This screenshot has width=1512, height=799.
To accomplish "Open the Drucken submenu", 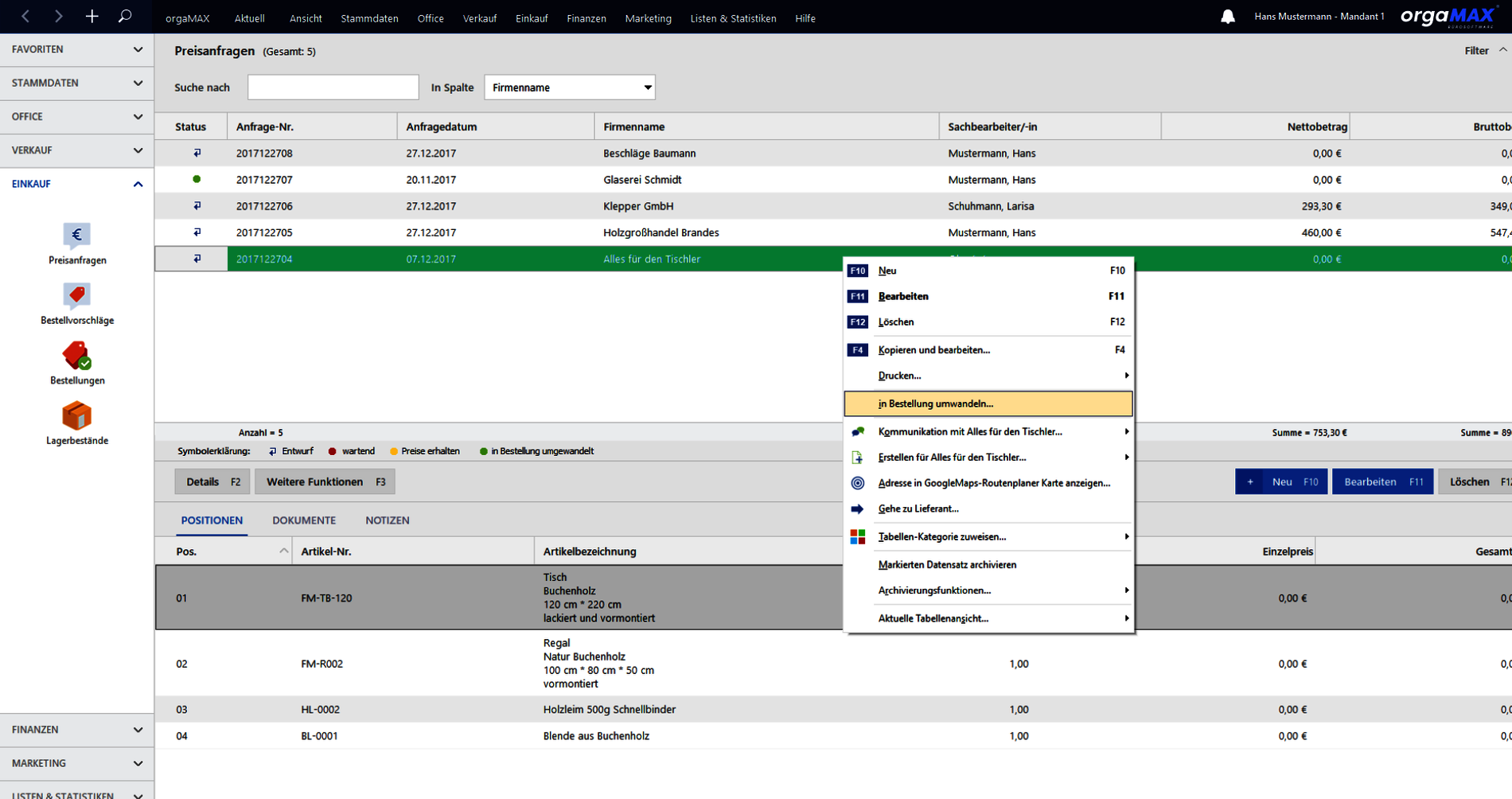I will [x=988, y=376].
